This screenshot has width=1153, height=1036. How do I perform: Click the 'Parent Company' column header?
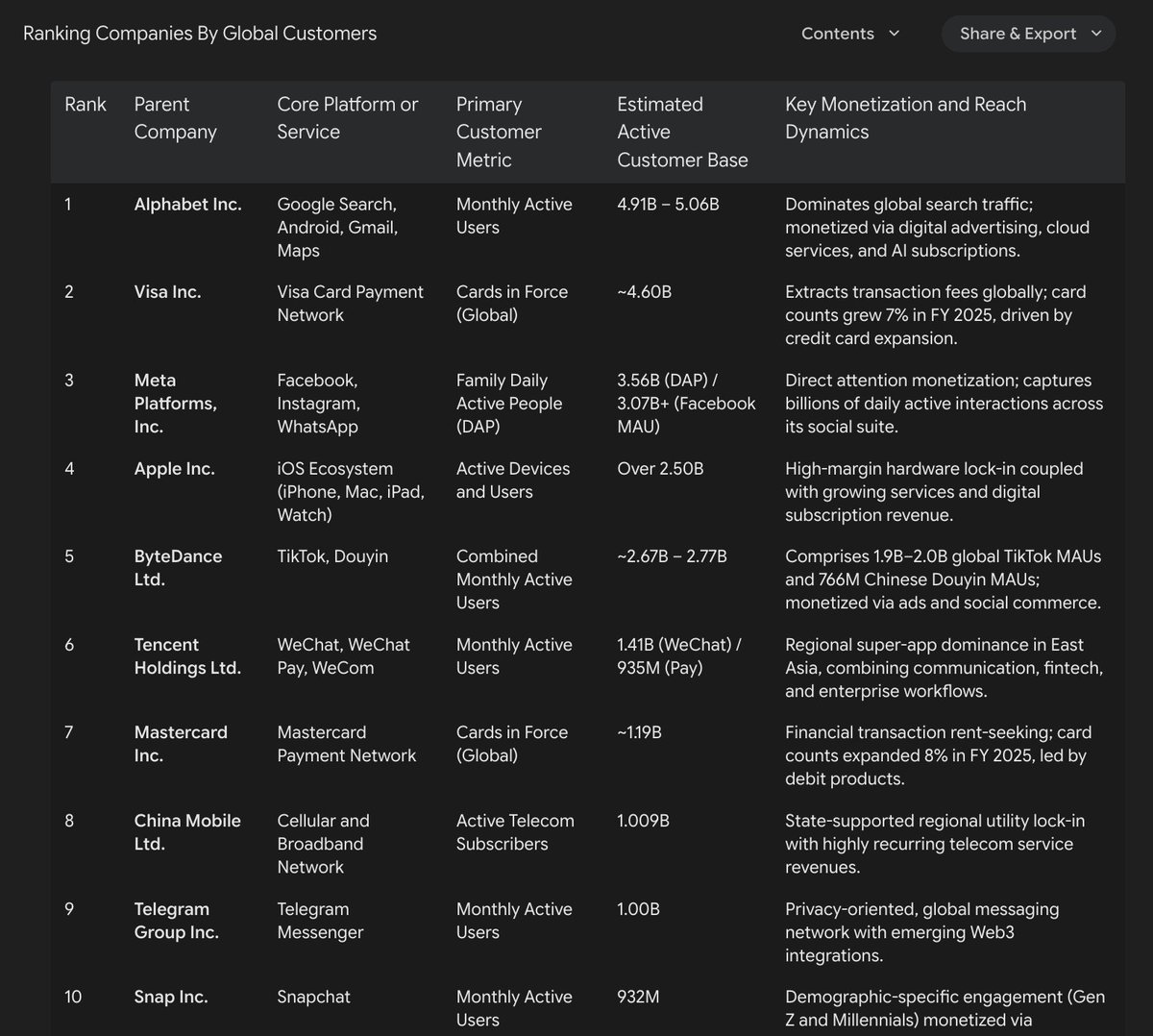click(176, 118)
